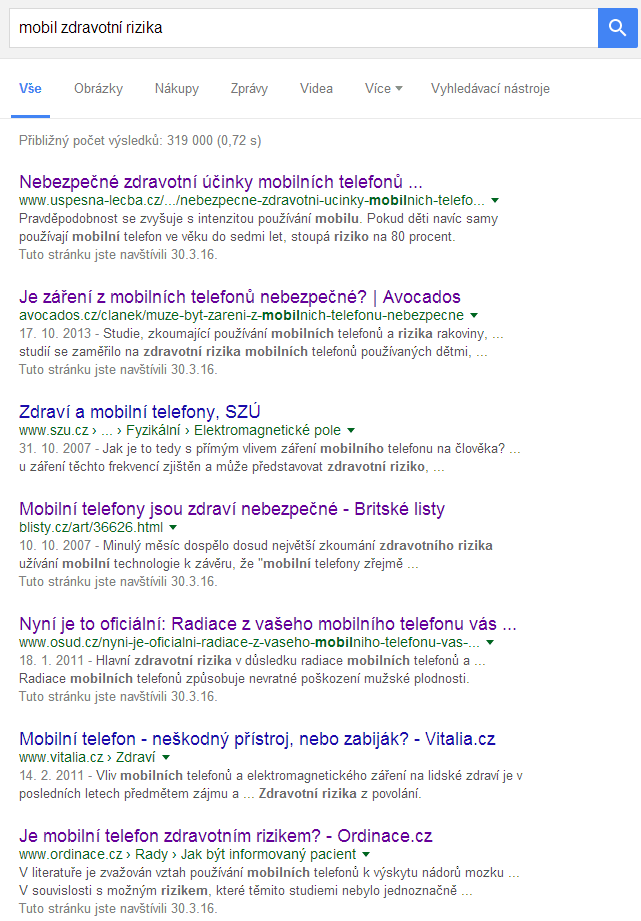Open result 'Nebezpečné zdravotní účinky mobilních telefonů'
The width and height of the screenshot is (641, 921).
coord(220,181)
